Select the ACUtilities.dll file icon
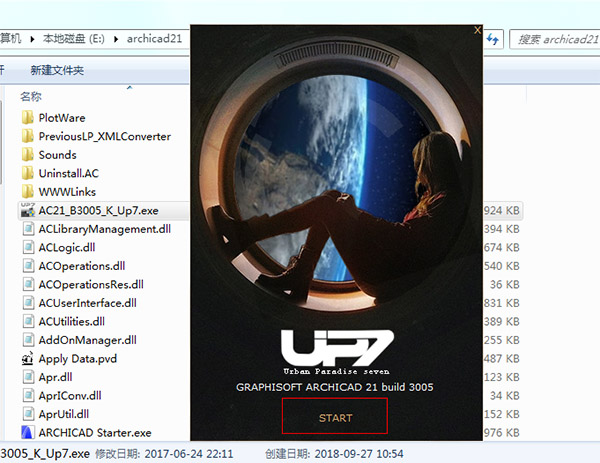This screenshot has width=600, height=463. click(x=28, y=321)
